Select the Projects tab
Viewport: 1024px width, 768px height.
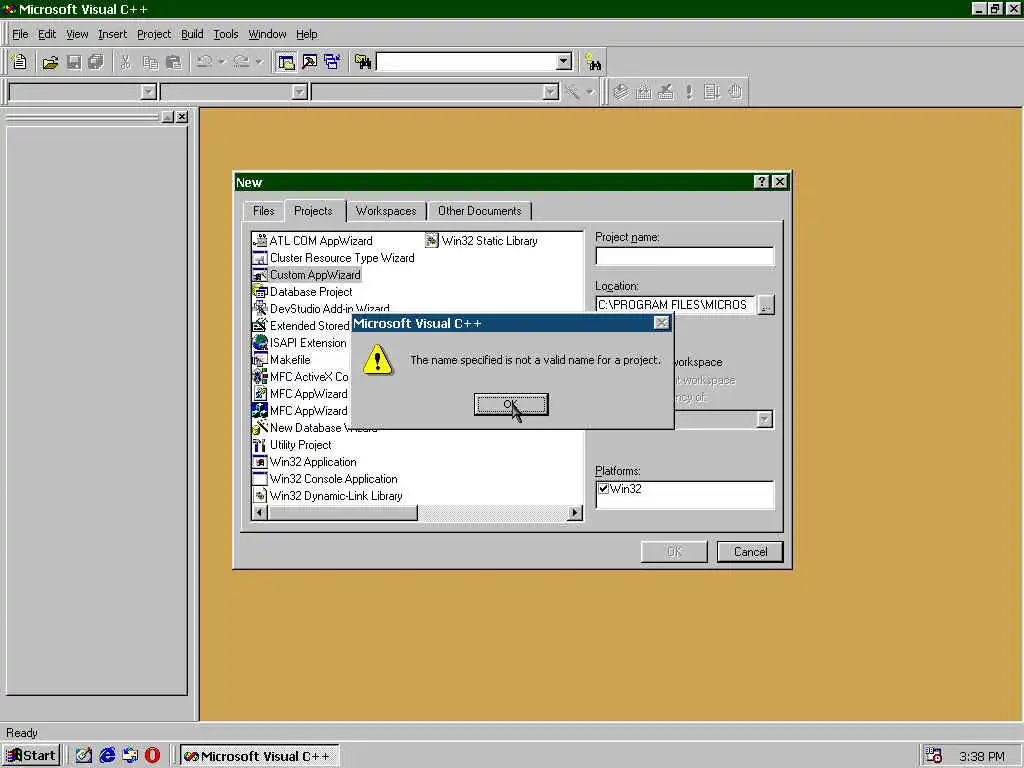pos(313,210)
